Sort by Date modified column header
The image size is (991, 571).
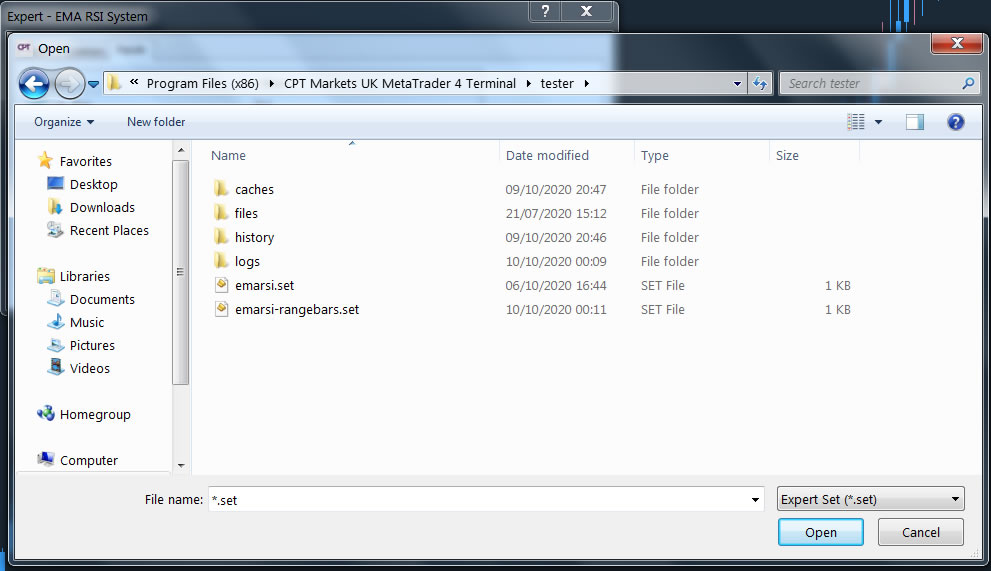click(x=547, y=155)
